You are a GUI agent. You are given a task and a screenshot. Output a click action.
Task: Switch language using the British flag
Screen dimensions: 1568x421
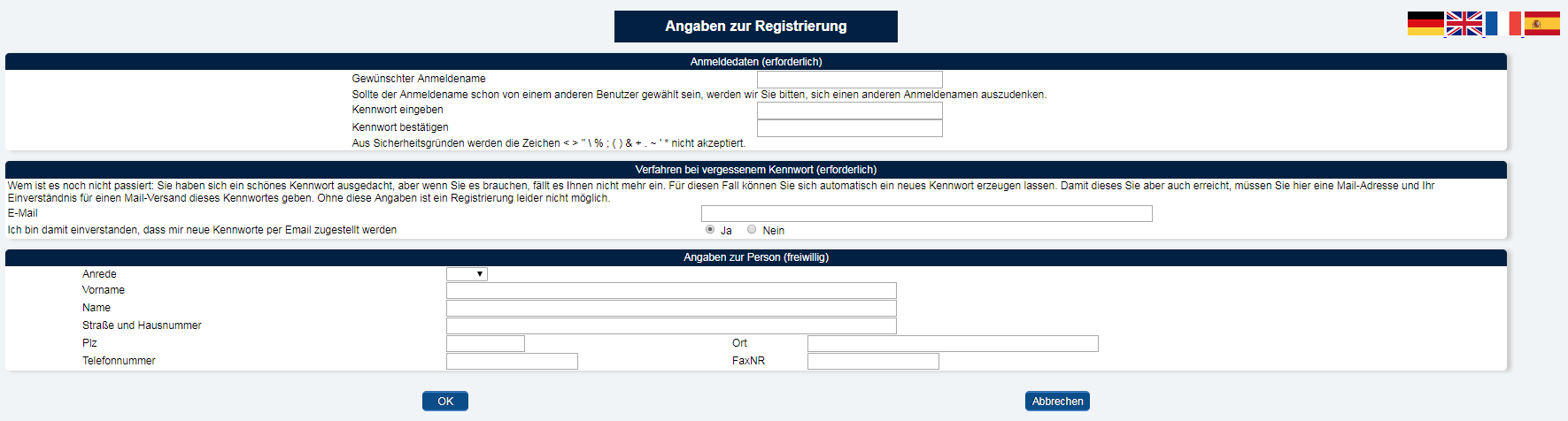(1464, 24)
